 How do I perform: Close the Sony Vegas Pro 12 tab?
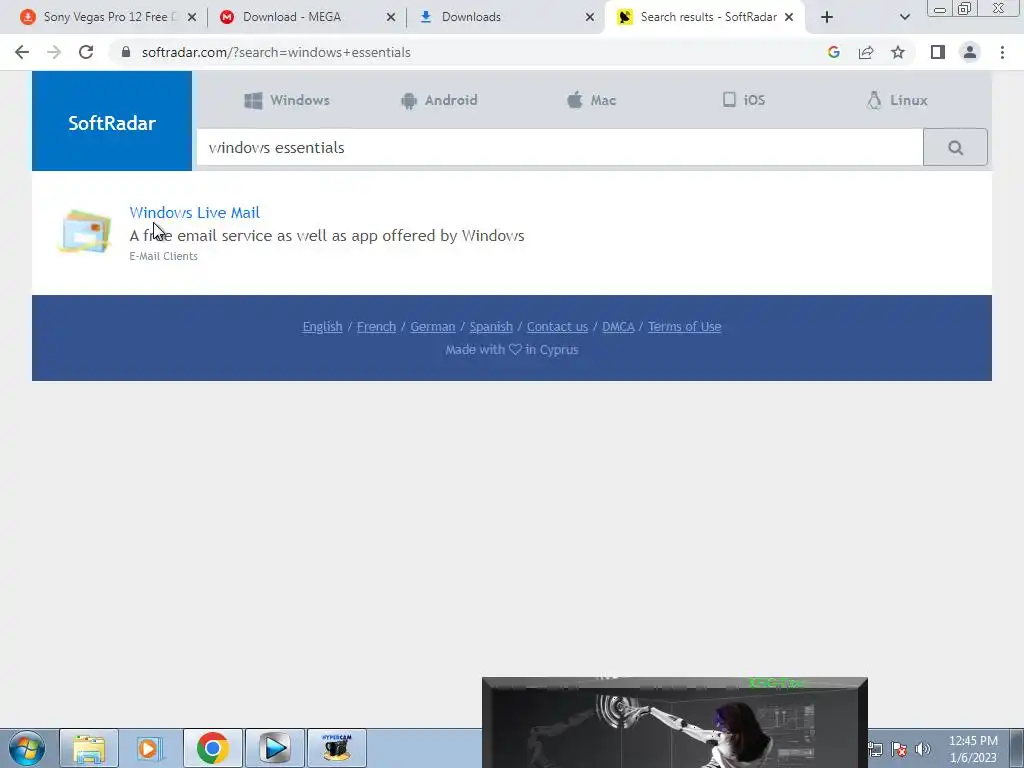(192, 17)
